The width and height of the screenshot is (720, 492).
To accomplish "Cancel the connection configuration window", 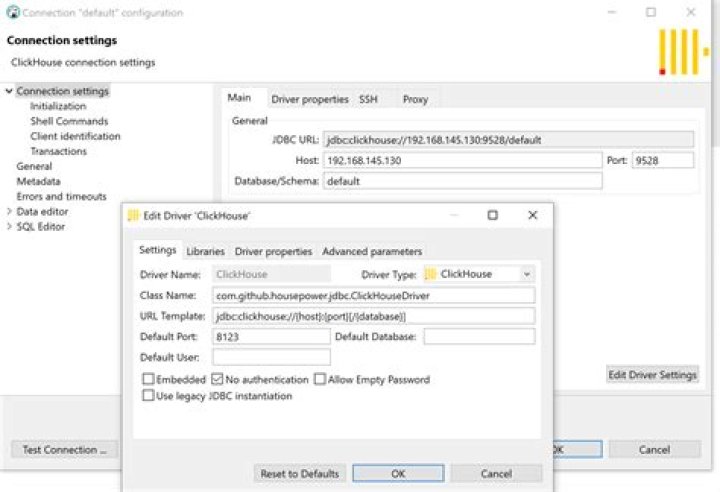I will point(654,449).
